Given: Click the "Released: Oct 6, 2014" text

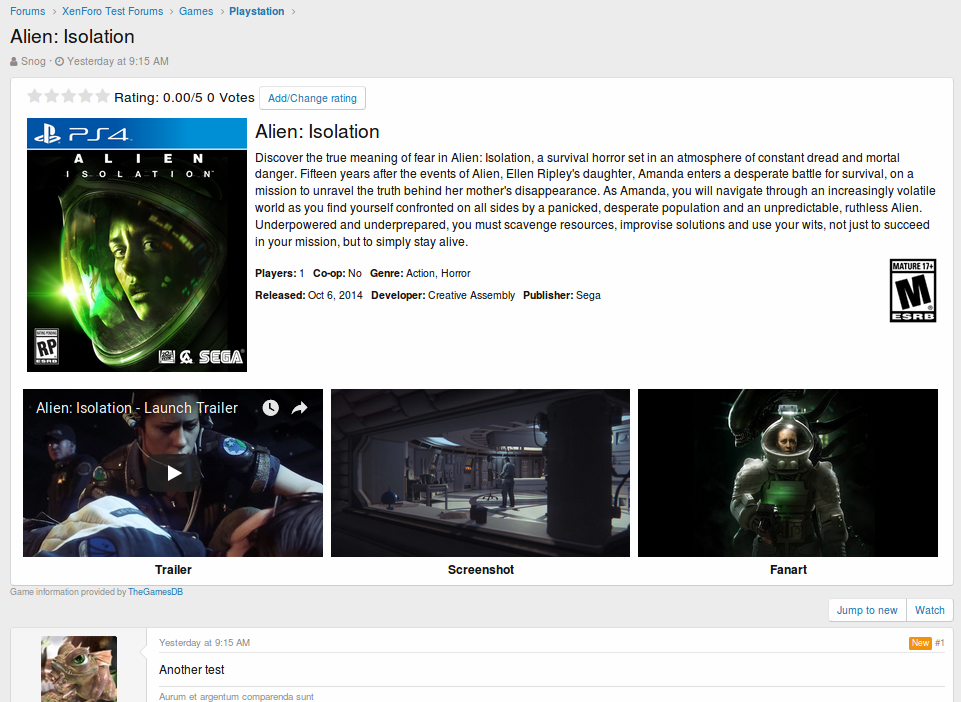Looking at the screenshot, I should [309, 296].
